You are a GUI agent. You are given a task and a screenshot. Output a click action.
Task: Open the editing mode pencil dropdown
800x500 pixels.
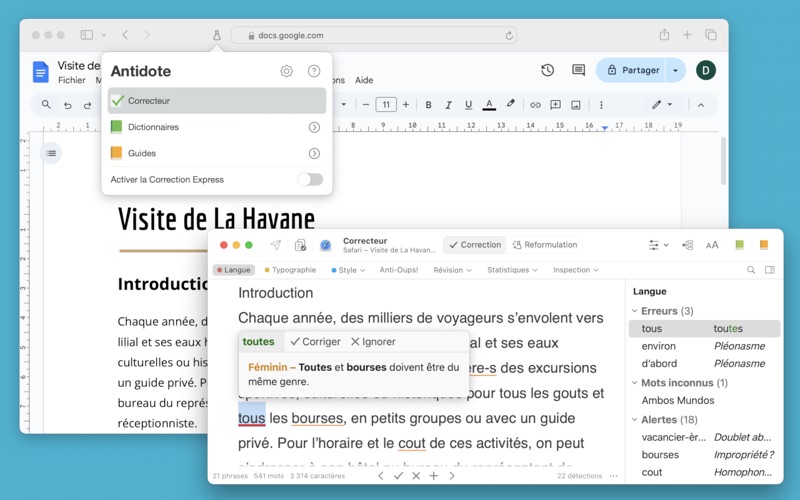(662, 105)
